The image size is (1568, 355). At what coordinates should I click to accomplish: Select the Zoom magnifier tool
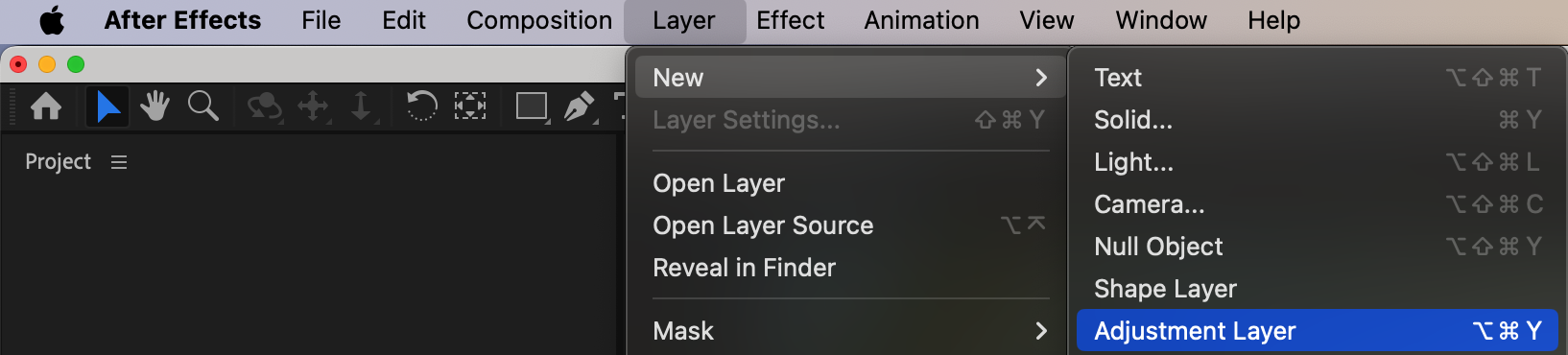click(x=202, y=106)
